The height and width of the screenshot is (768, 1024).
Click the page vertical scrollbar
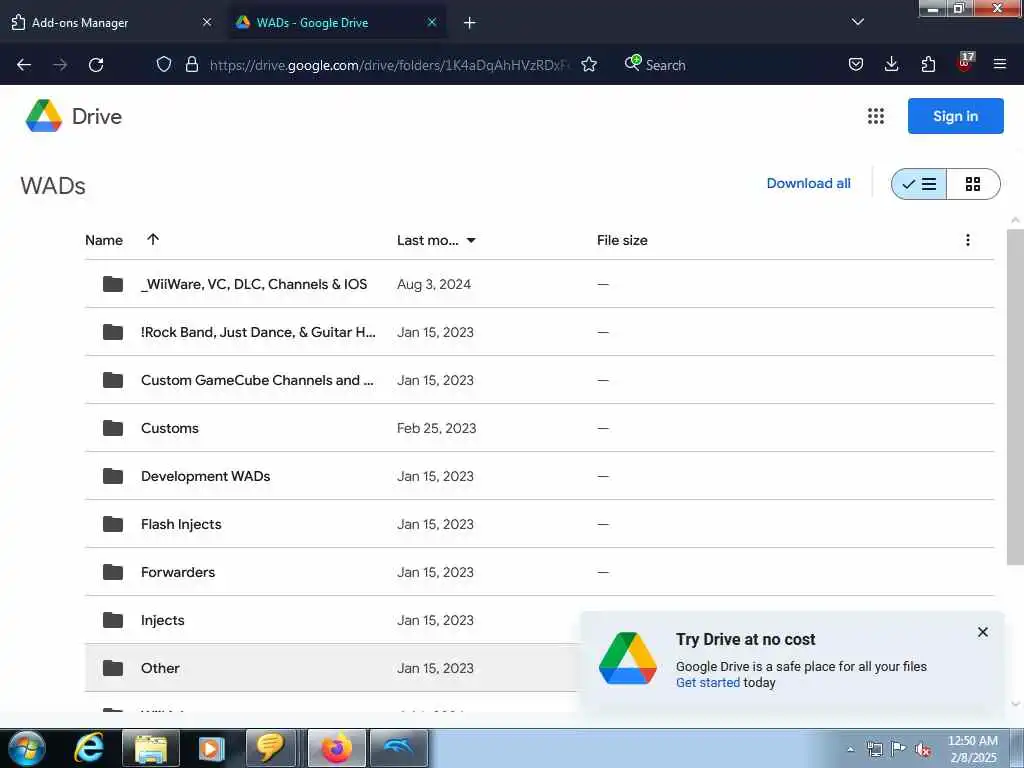point(1015,397)
